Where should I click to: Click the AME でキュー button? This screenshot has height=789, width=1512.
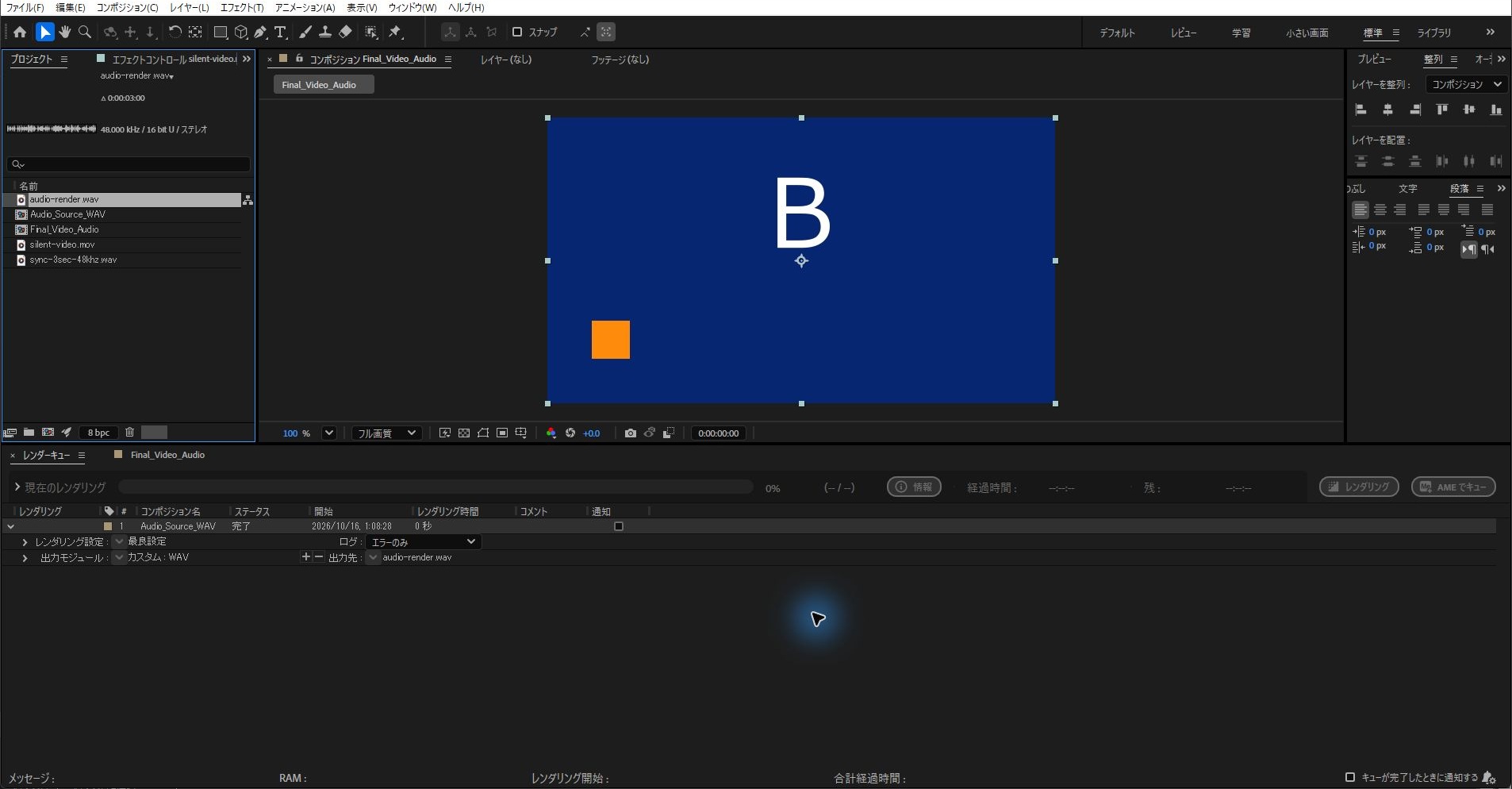[x=1453, y=487]
